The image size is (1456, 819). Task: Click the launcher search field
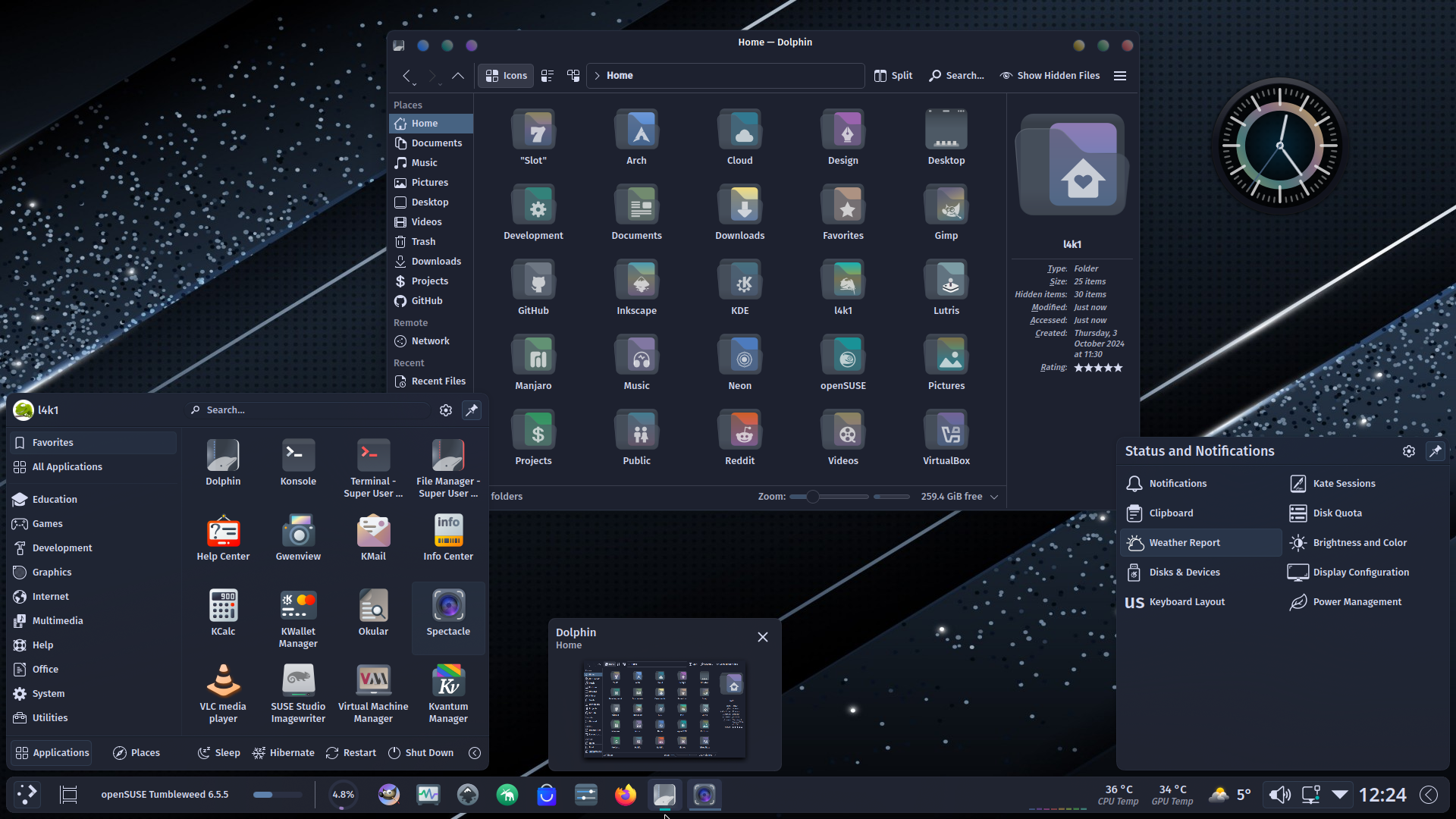308,410
